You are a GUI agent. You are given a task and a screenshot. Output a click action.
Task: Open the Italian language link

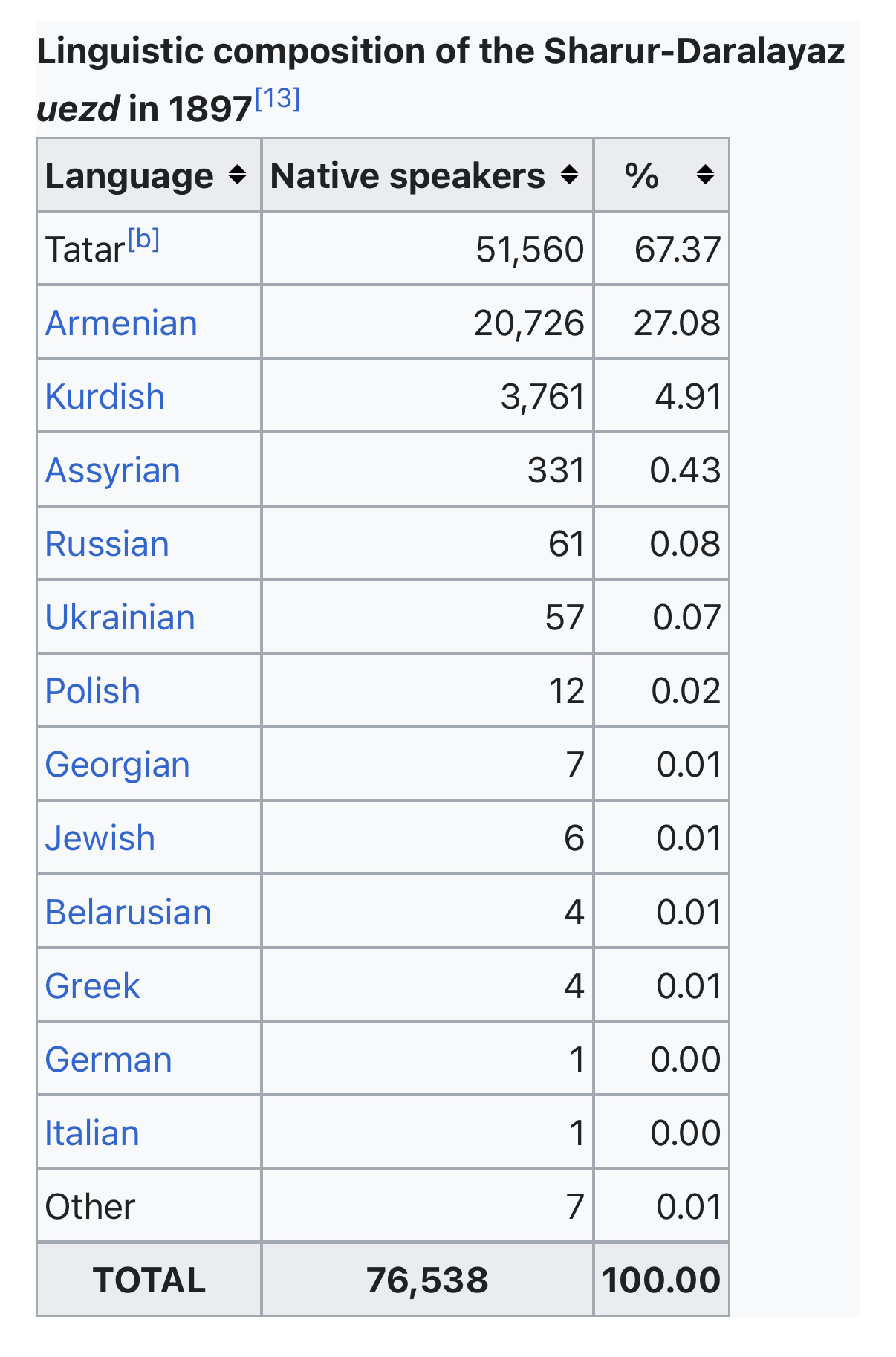coord(92,1133)
